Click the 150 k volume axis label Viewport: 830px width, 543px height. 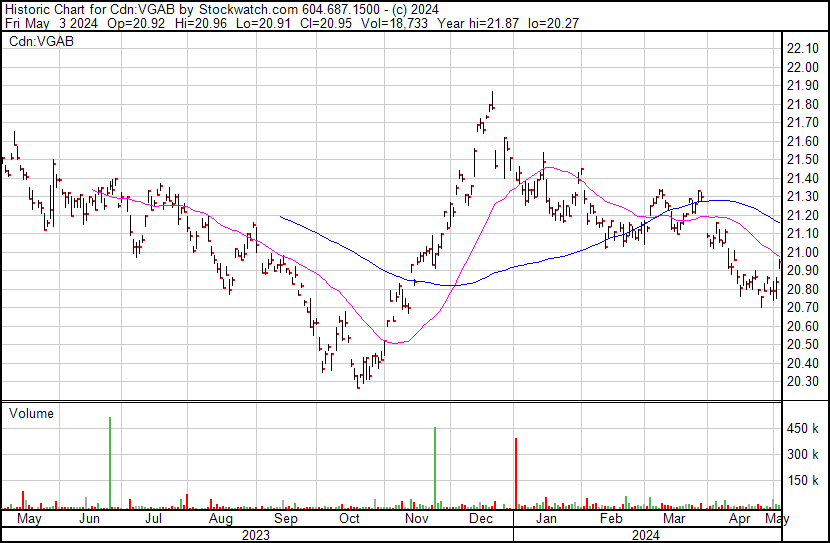[802, 481]
